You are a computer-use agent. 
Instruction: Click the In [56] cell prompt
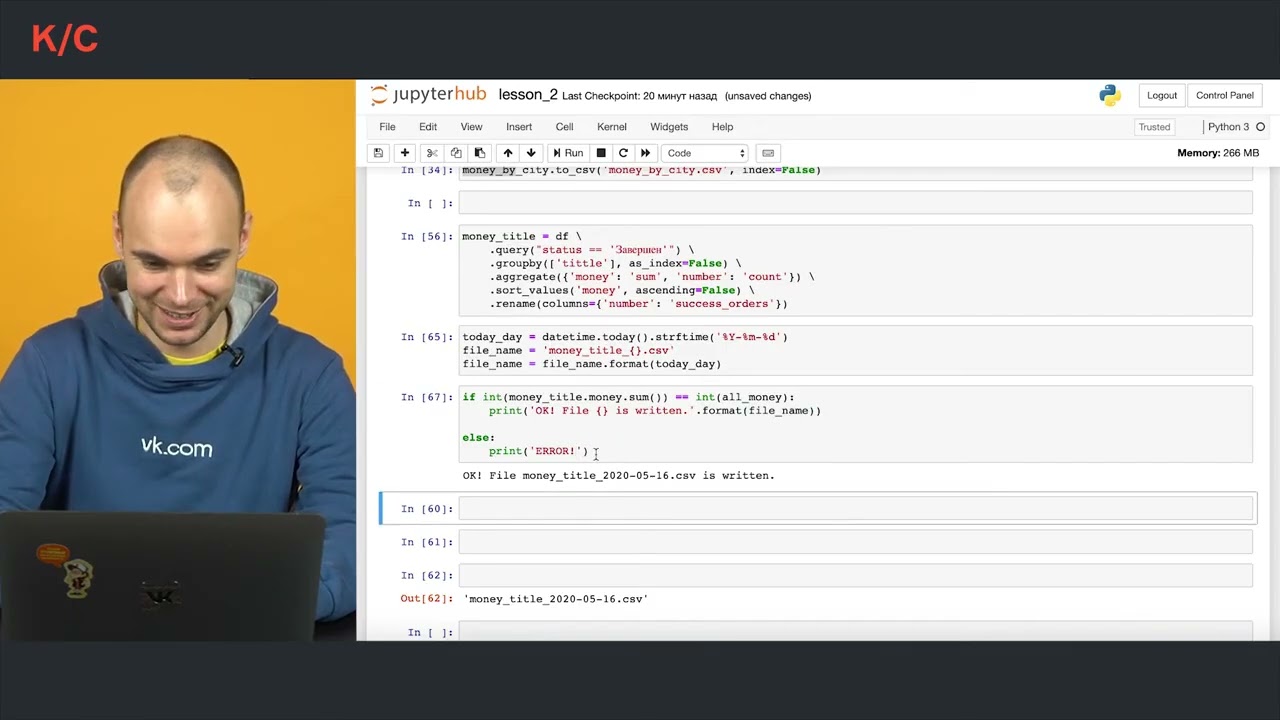427,237
